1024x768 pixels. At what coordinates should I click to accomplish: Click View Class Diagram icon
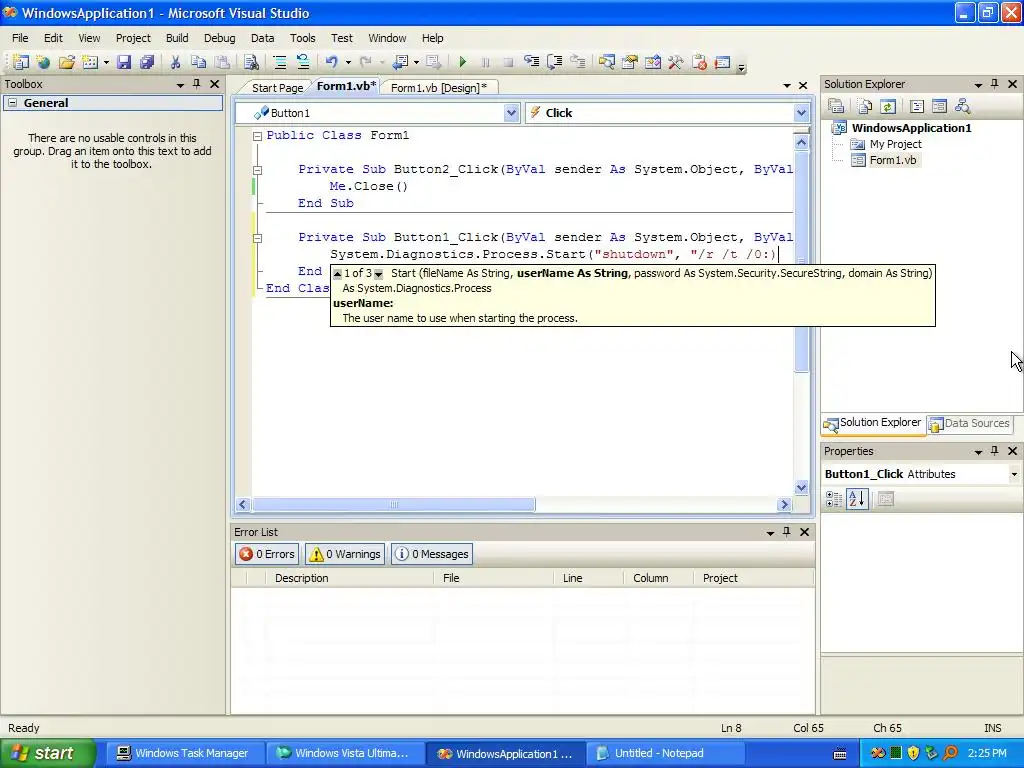pyautogui.click(x=962, y=106)
